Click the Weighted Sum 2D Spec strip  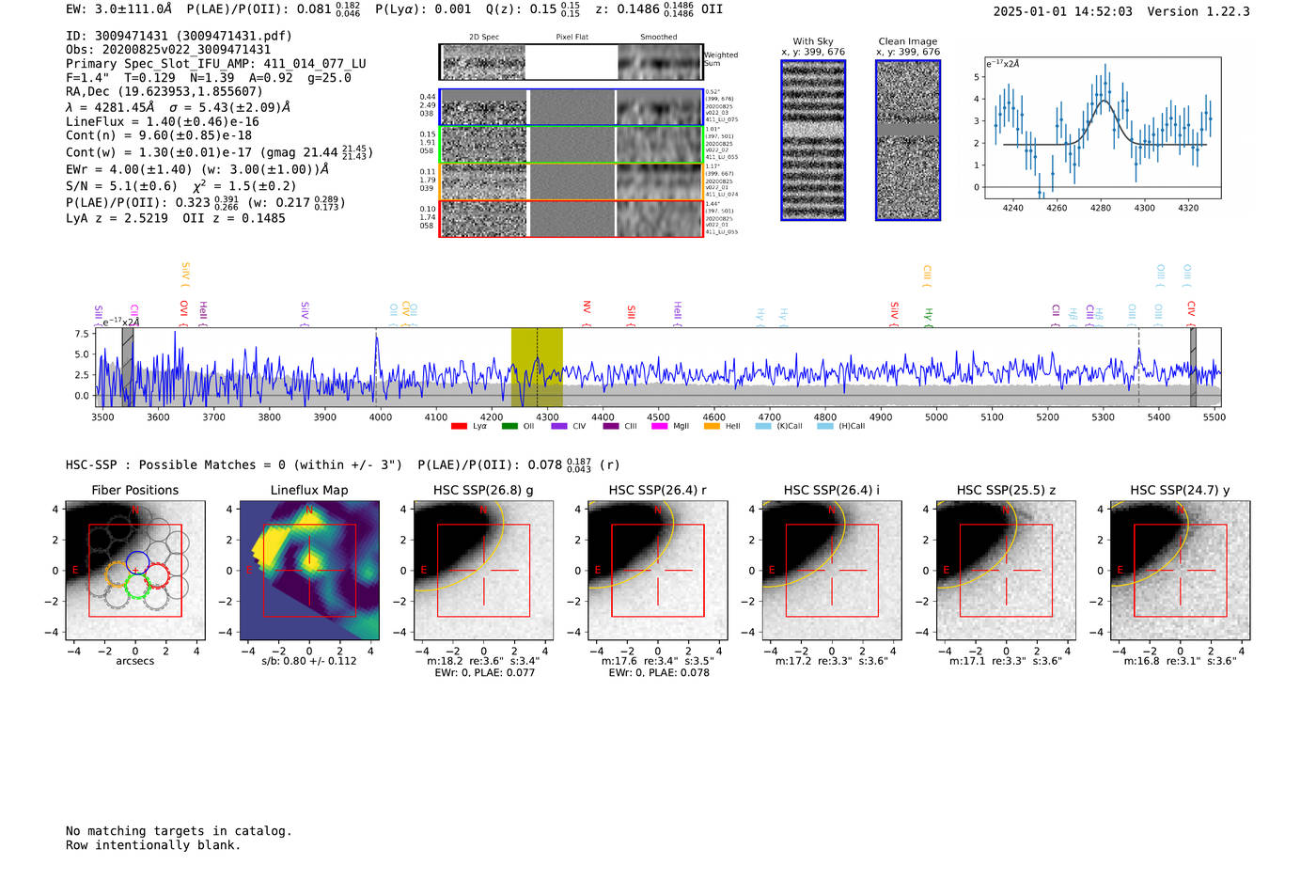571,62
